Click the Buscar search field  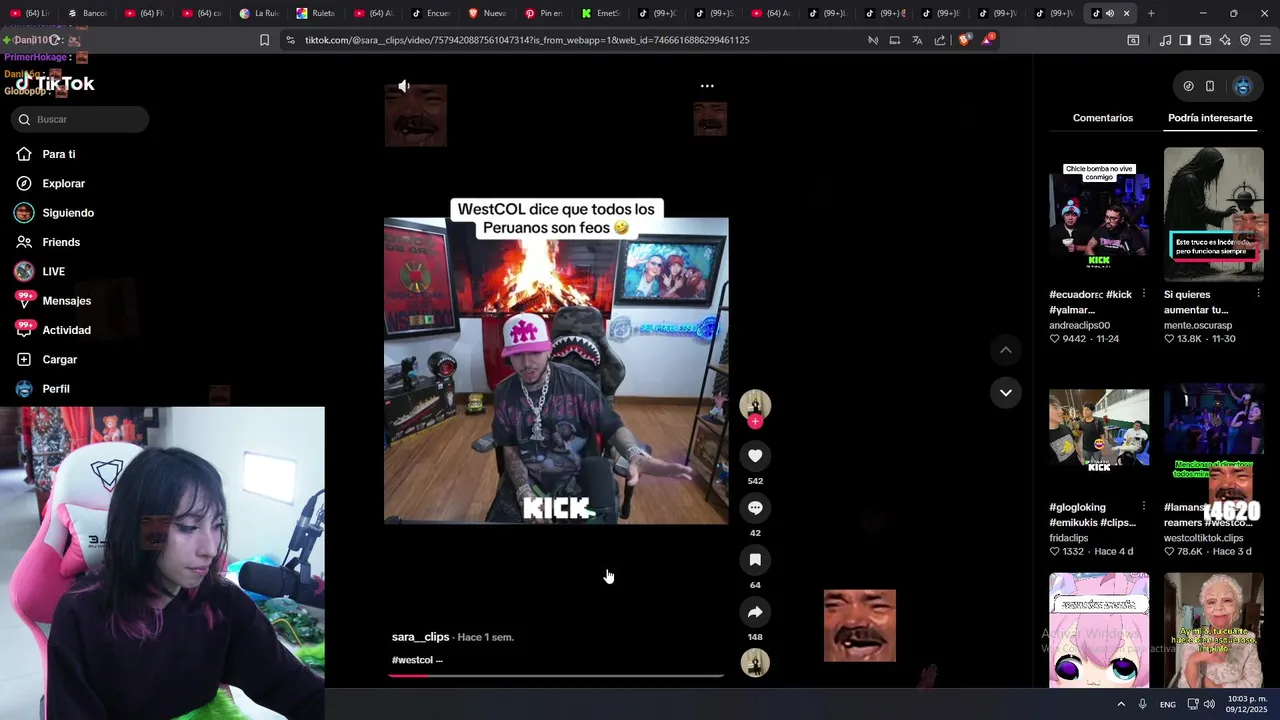(80, 119)
